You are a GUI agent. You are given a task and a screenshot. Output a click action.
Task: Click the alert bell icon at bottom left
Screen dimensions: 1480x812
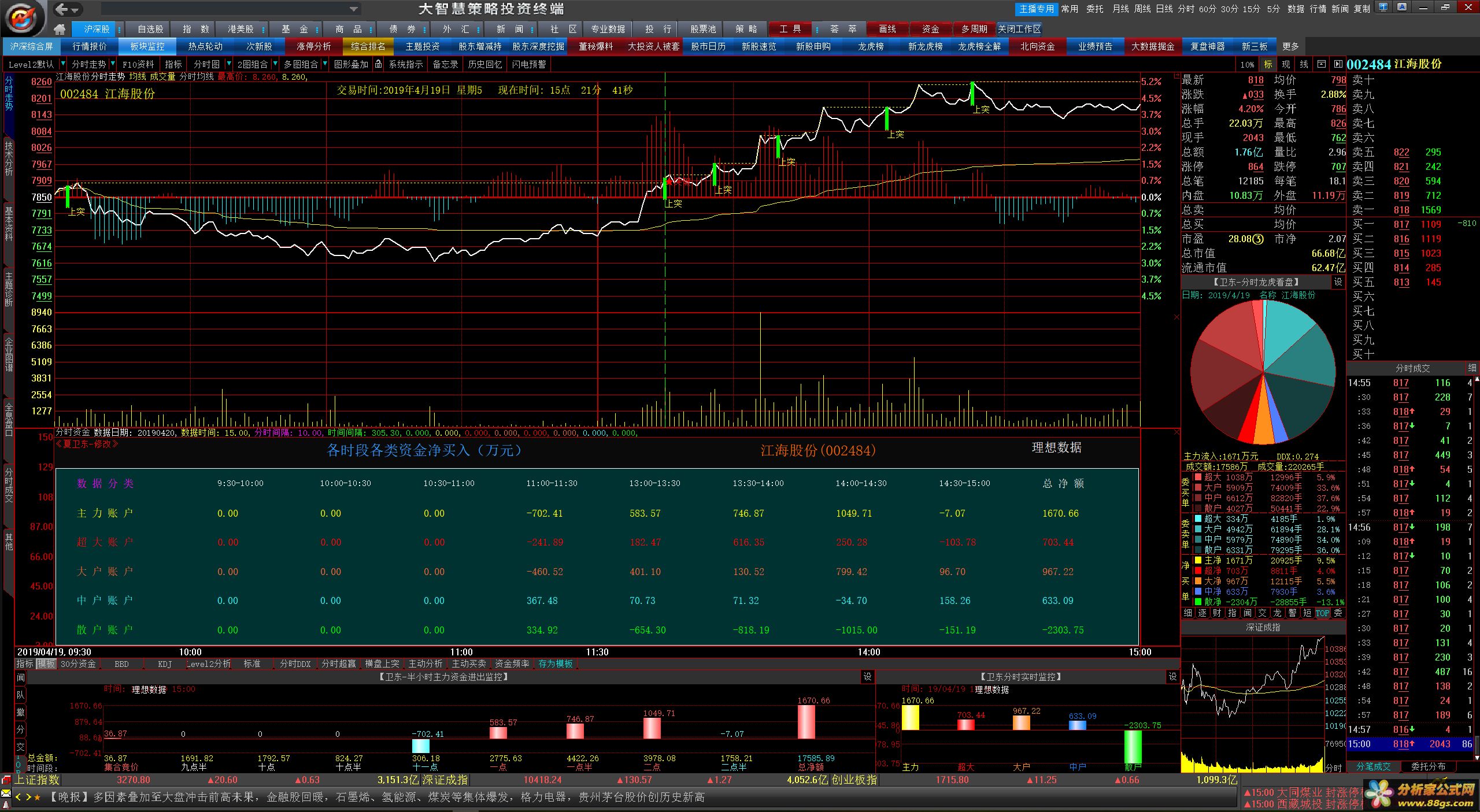tap(6, 805)
